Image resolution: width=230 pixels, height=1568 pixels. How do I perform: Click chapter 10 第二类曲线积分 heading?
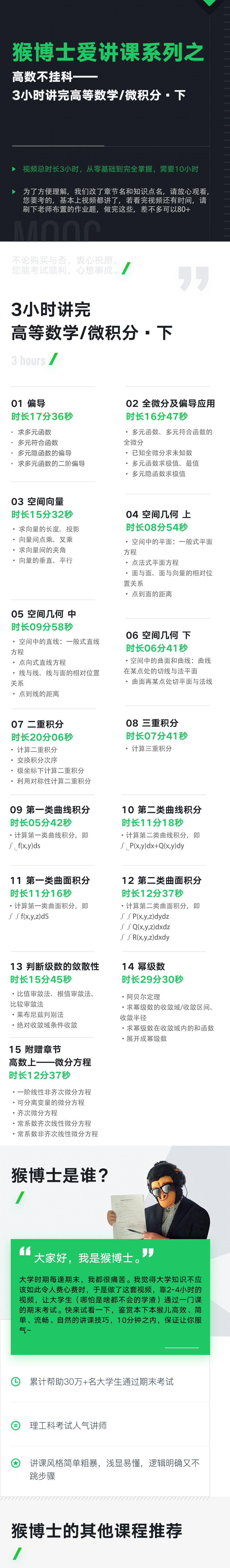click(x=162, y=810)
